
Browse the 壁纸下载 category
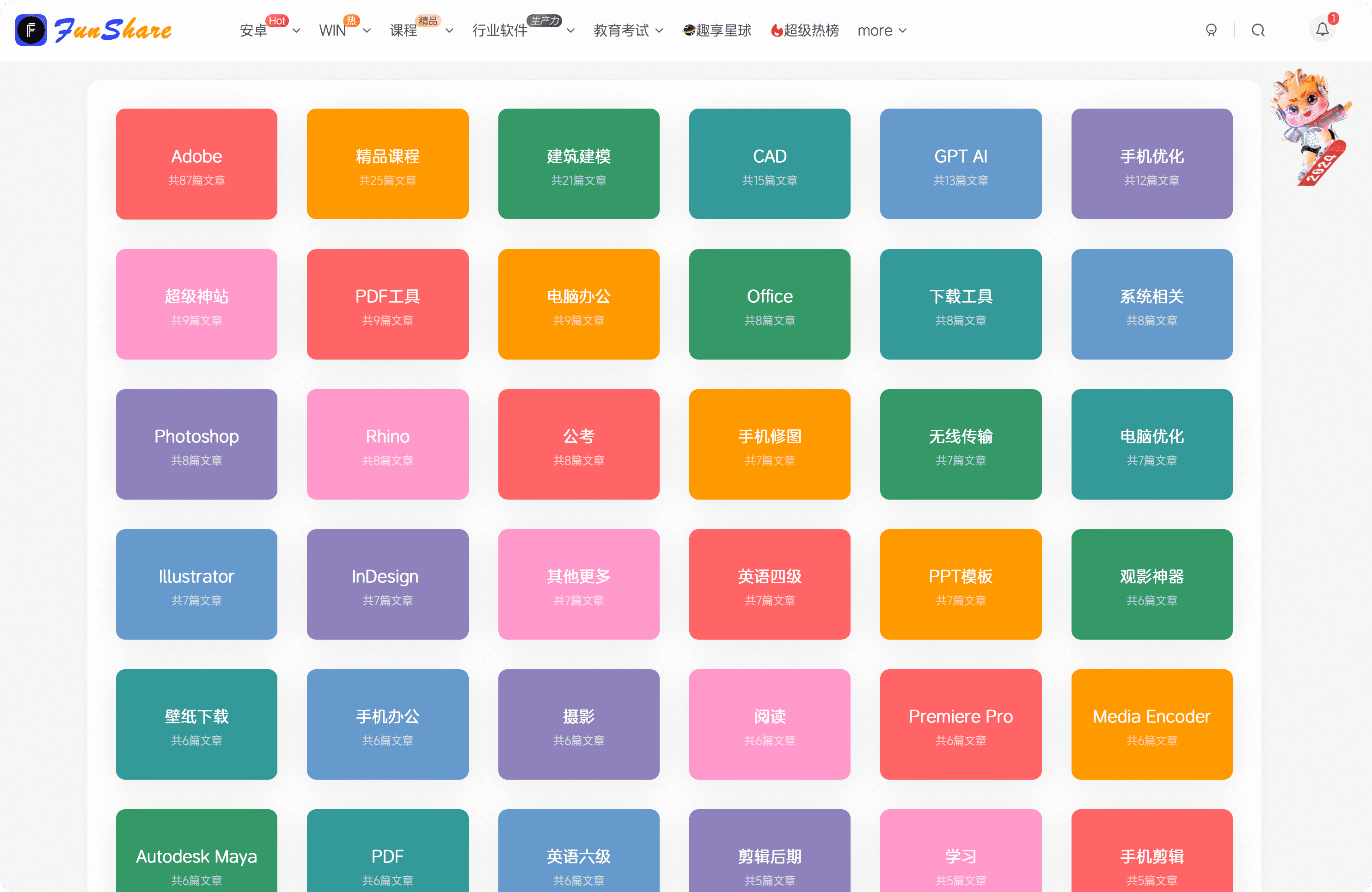pyautogui.click(x=196, y=724)
